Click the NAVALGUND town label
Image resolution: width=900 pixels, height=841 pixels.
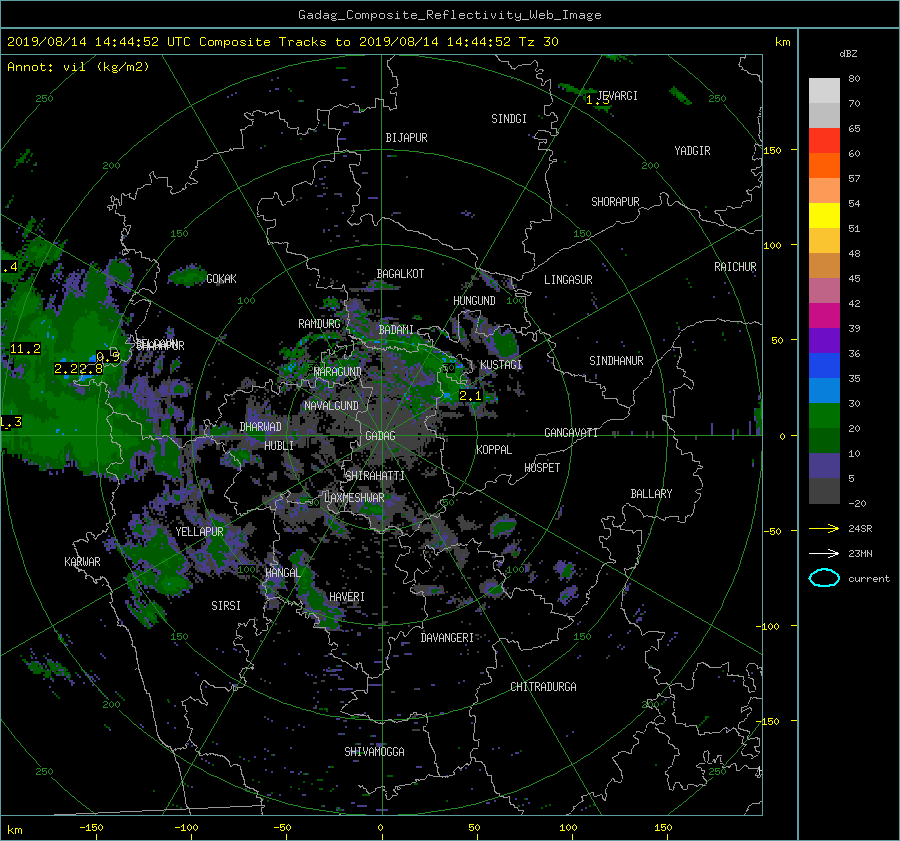[331, 406]
